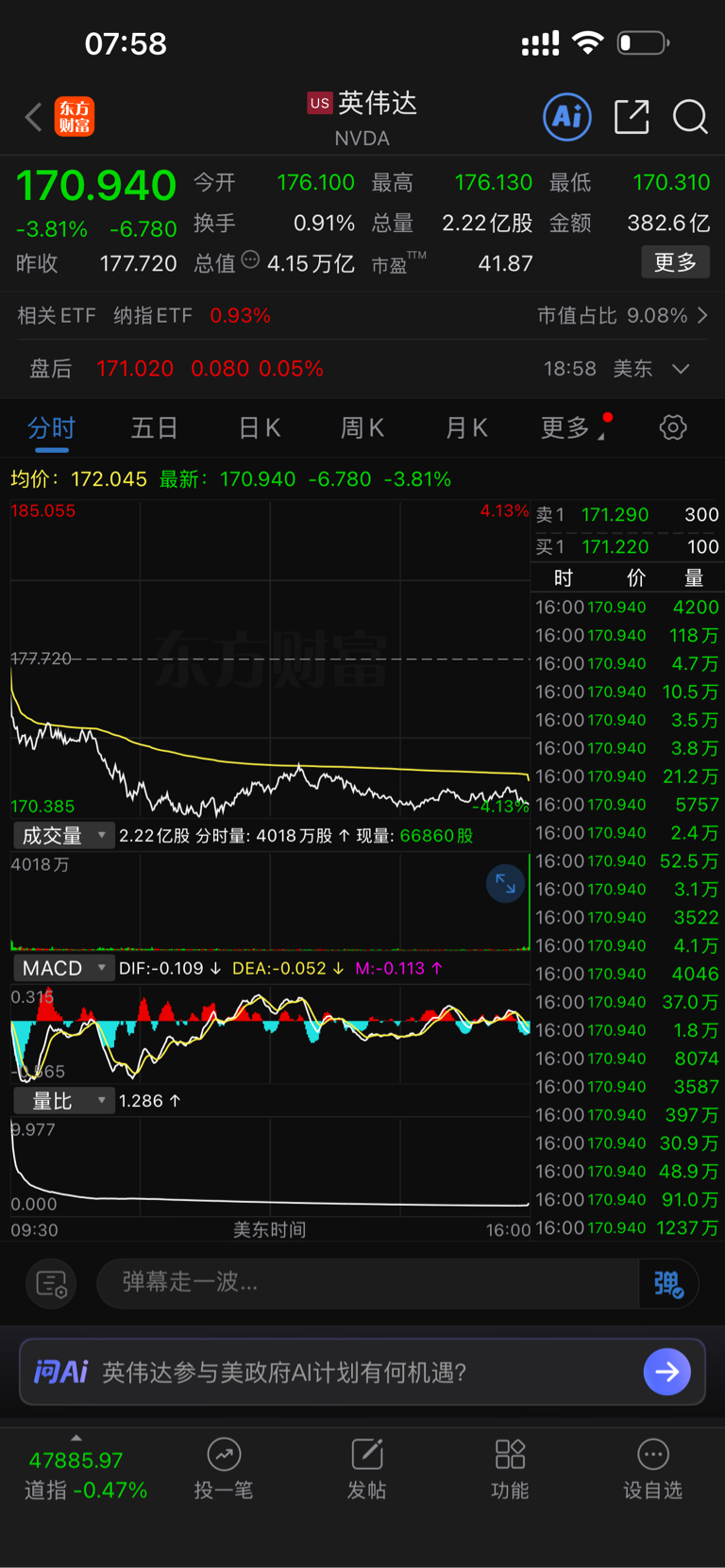Screen dimensions: 725x1568
Task: Tap the 总量 2.22亿股 value
Action: [487, 223]
